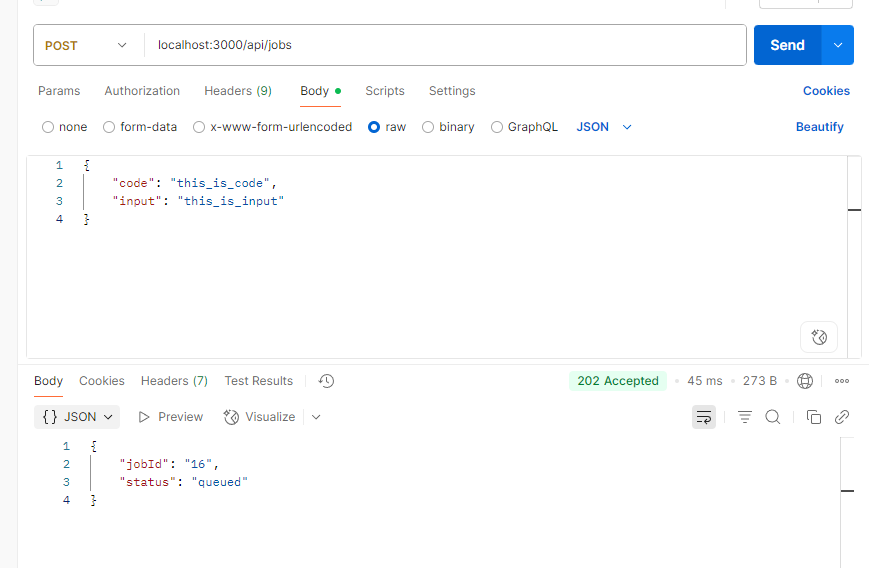Click the Beautify link

point(819,127)
